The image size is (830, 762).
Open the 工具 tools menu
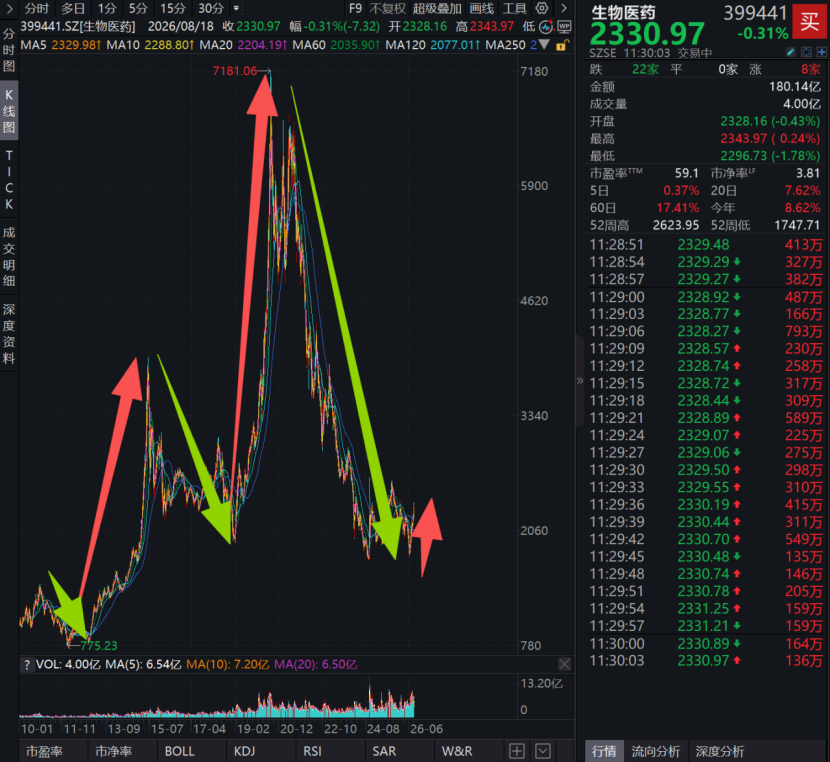click(x=515, y=8)
